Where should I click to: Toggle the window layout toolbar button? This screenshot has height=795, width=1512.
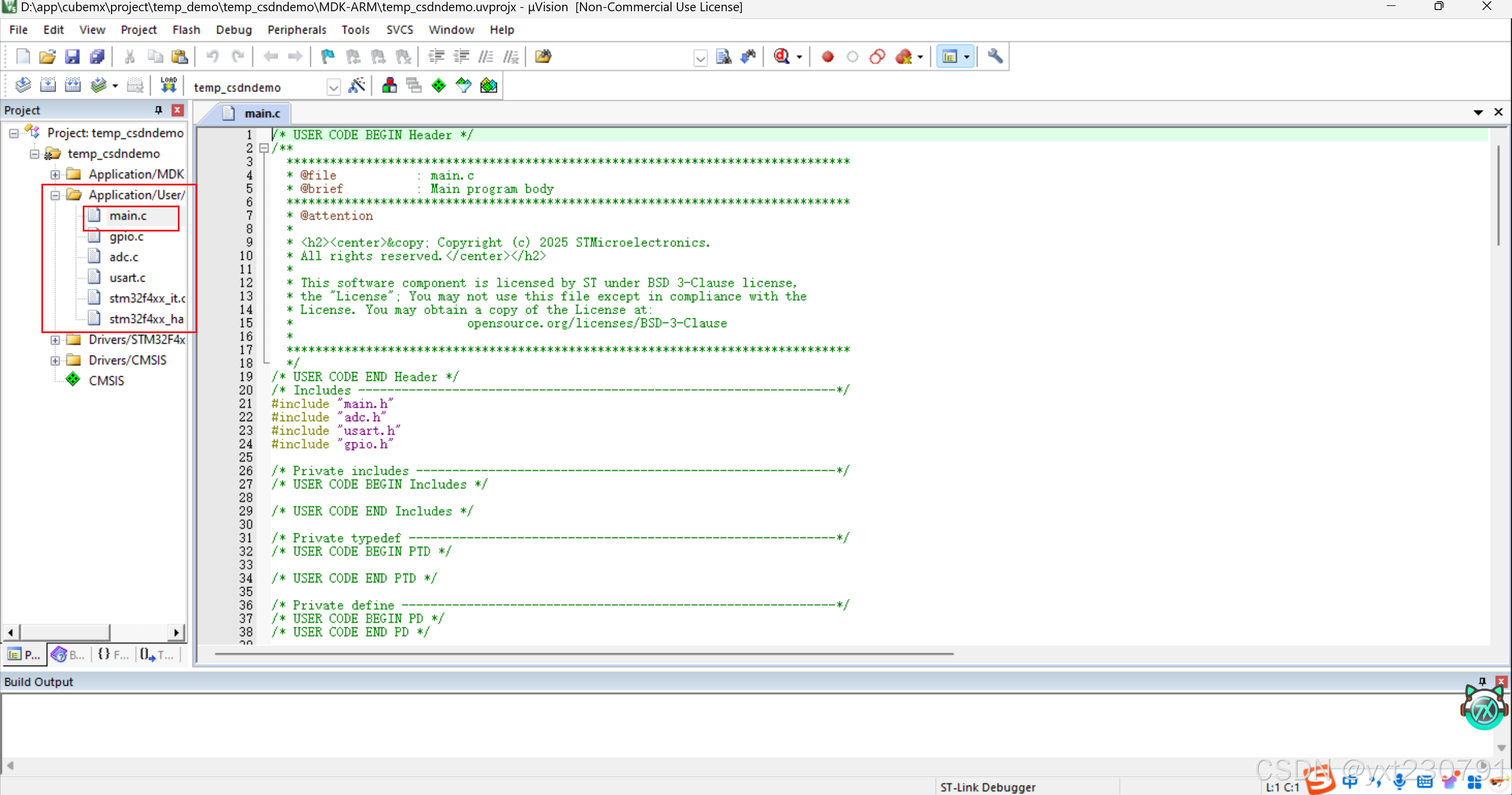click(x=950, y=57)
